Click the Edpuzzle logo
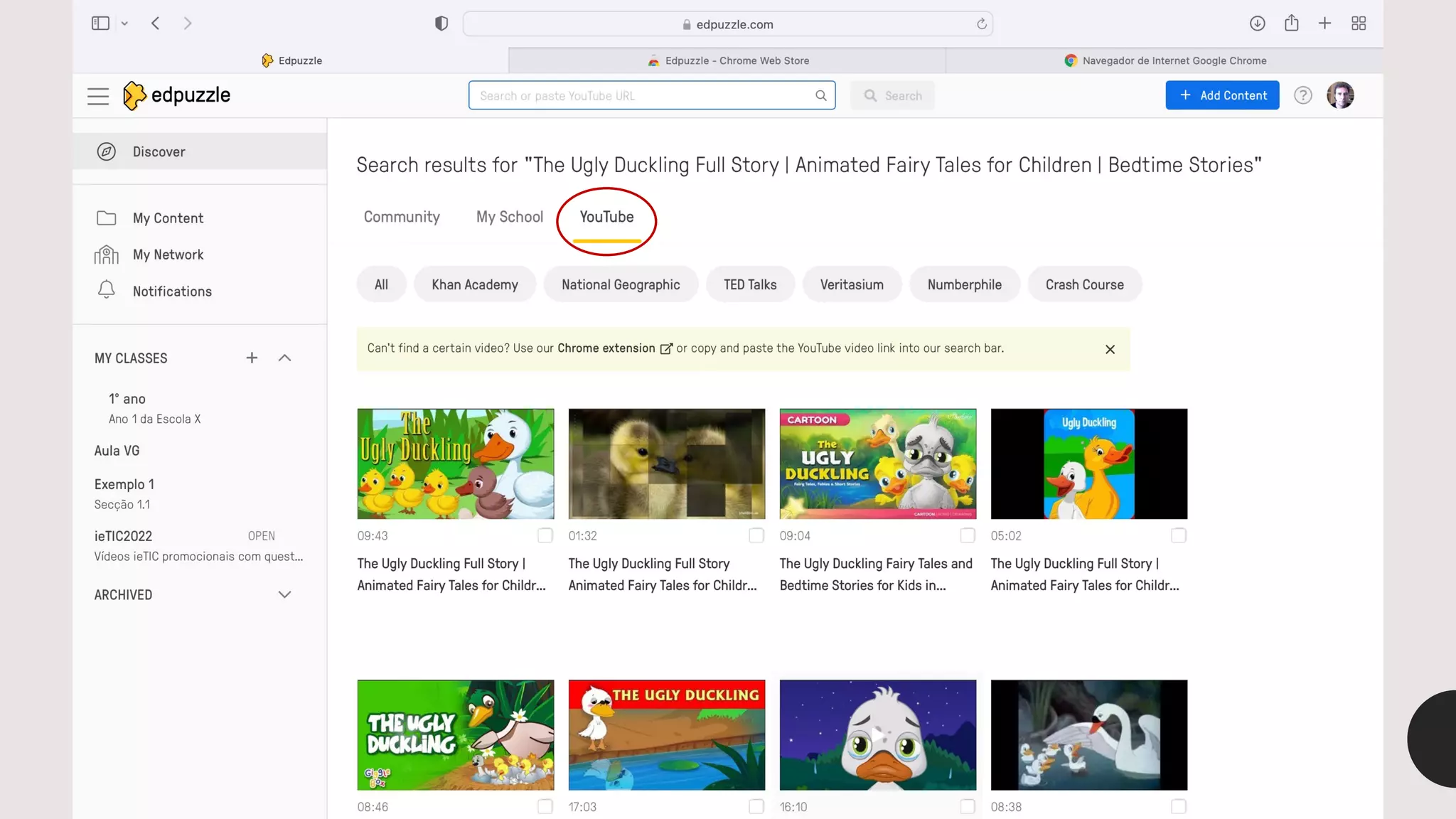Image resolution: width=1456 pixels, height=819 pixels. pos(177,95)
